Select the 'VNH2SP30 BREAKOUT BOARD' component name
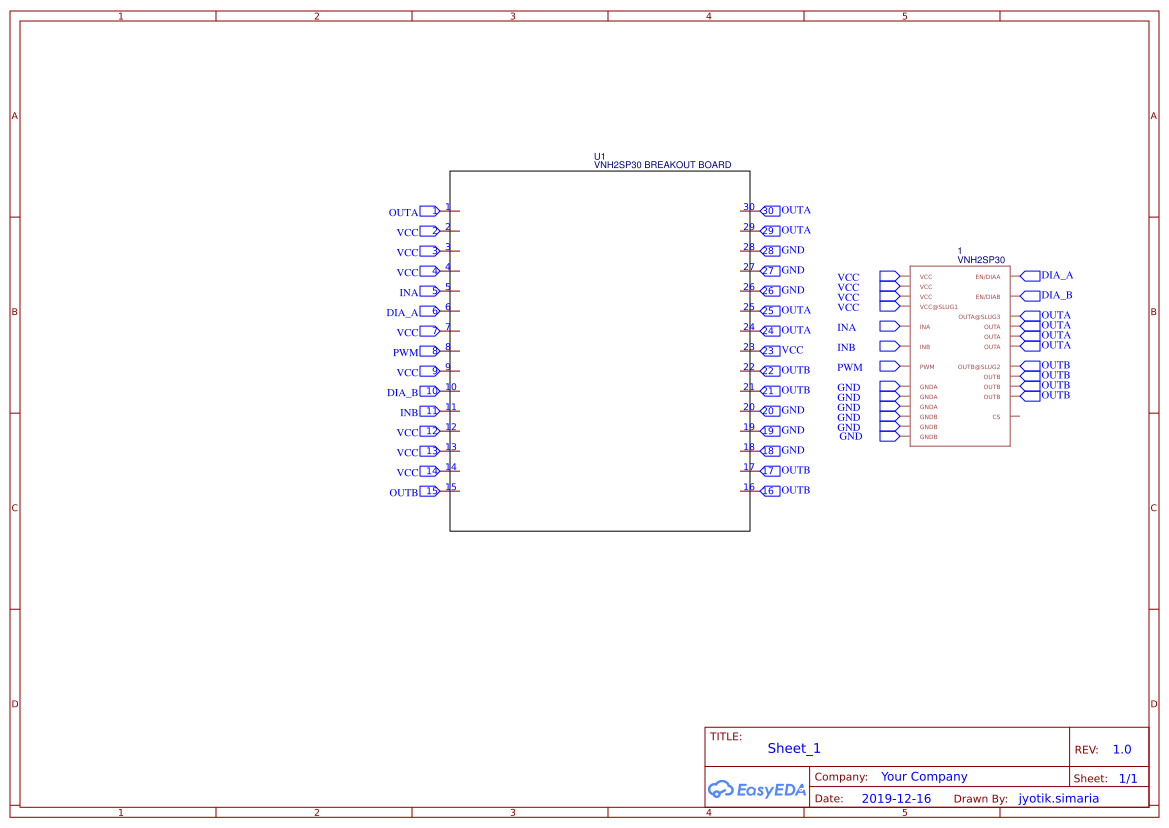Image resolution: width=1169 pixels, height=828 pixels. point(662,165)
